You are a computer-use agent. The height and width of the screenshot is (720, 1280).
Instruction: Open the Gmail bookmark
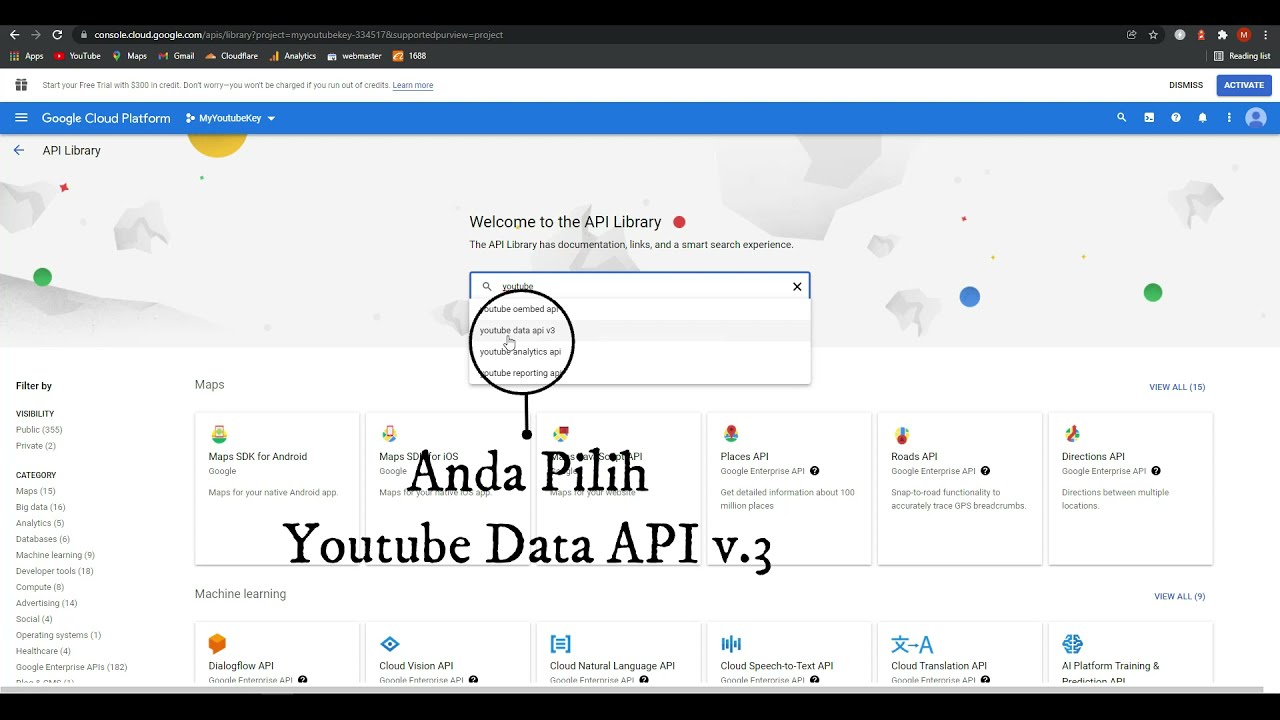(x=176, y=56)
